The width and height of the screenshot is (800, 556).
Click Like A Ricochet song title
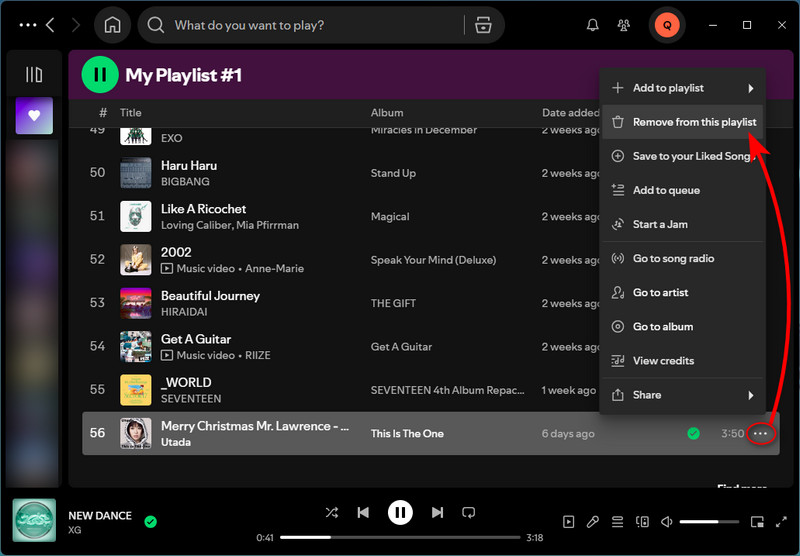[x=204, y=209]
